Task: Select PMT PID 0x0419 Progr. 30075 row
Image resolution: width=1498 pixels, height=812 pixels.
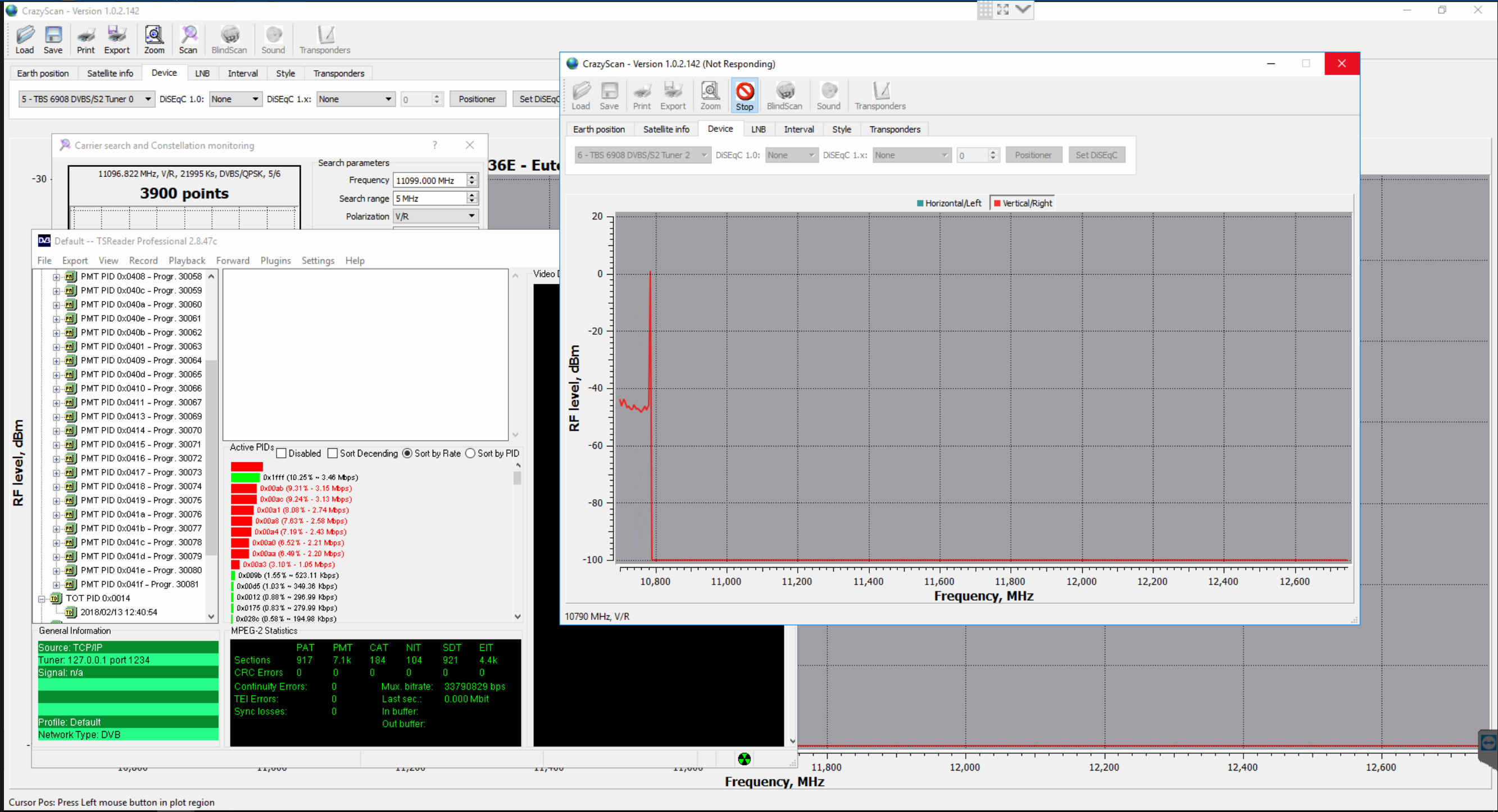Action: (140, 500)
